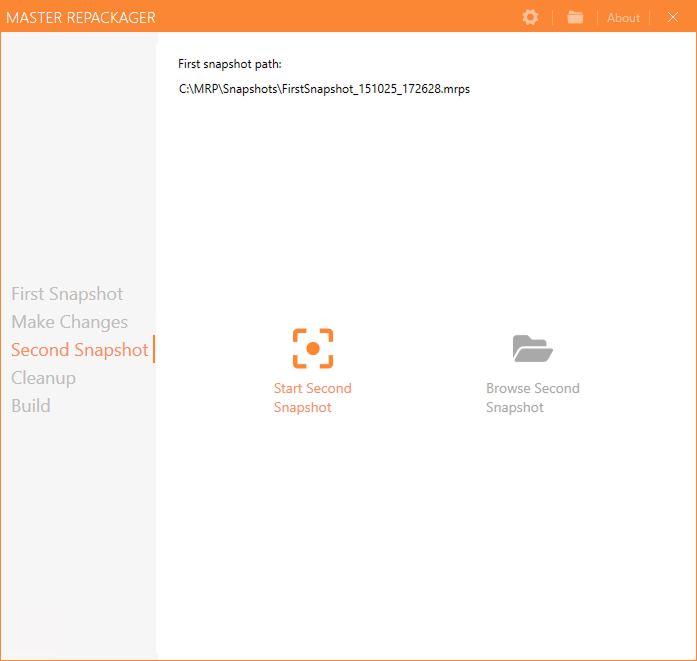Switch to the Make Changes step
Screen dimensions: 697x661
[69, 322]
